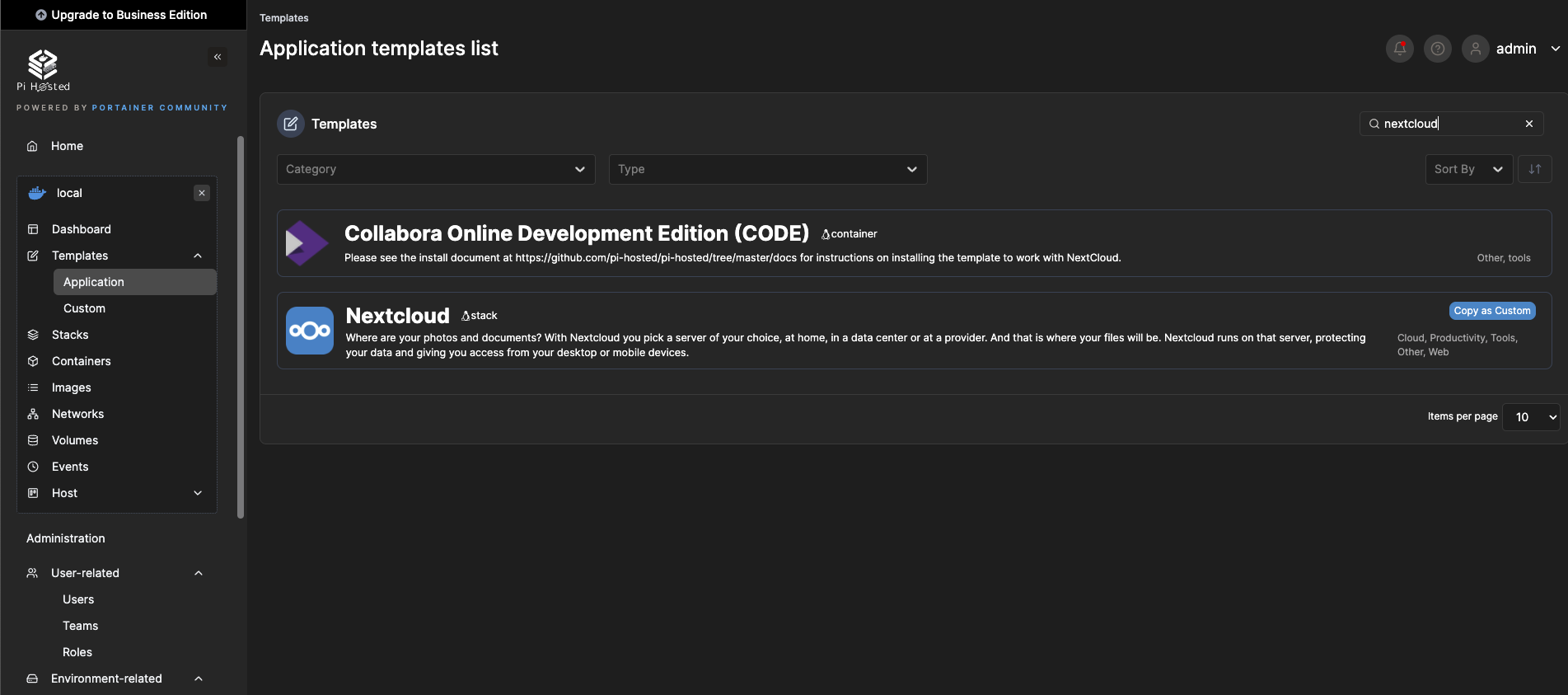Click the Nextcloud template logo

tap(310, 331)
